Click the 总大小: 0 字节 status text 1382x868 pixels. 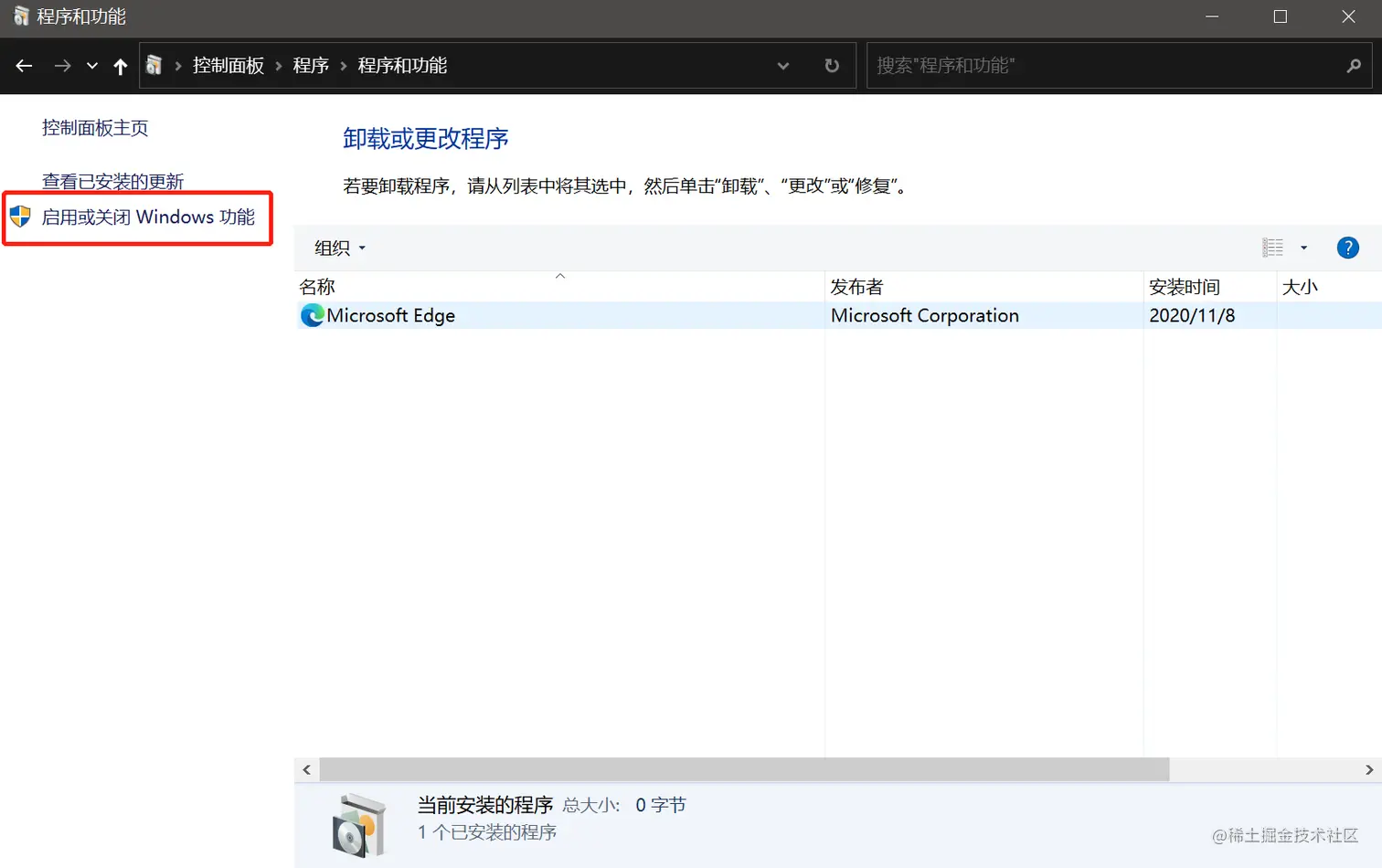[x=624, y=805]
